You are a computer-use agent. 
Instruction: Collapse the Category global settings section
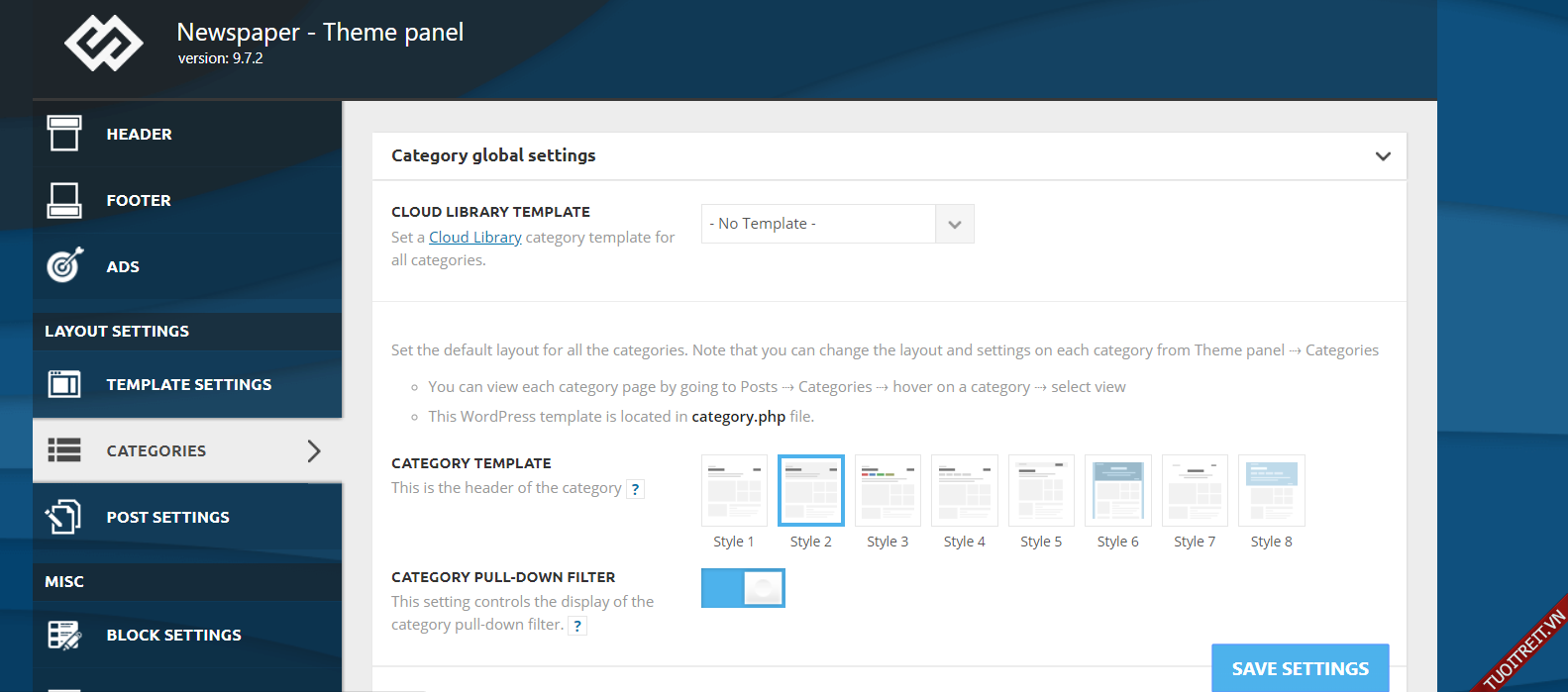click(1383, 156)
